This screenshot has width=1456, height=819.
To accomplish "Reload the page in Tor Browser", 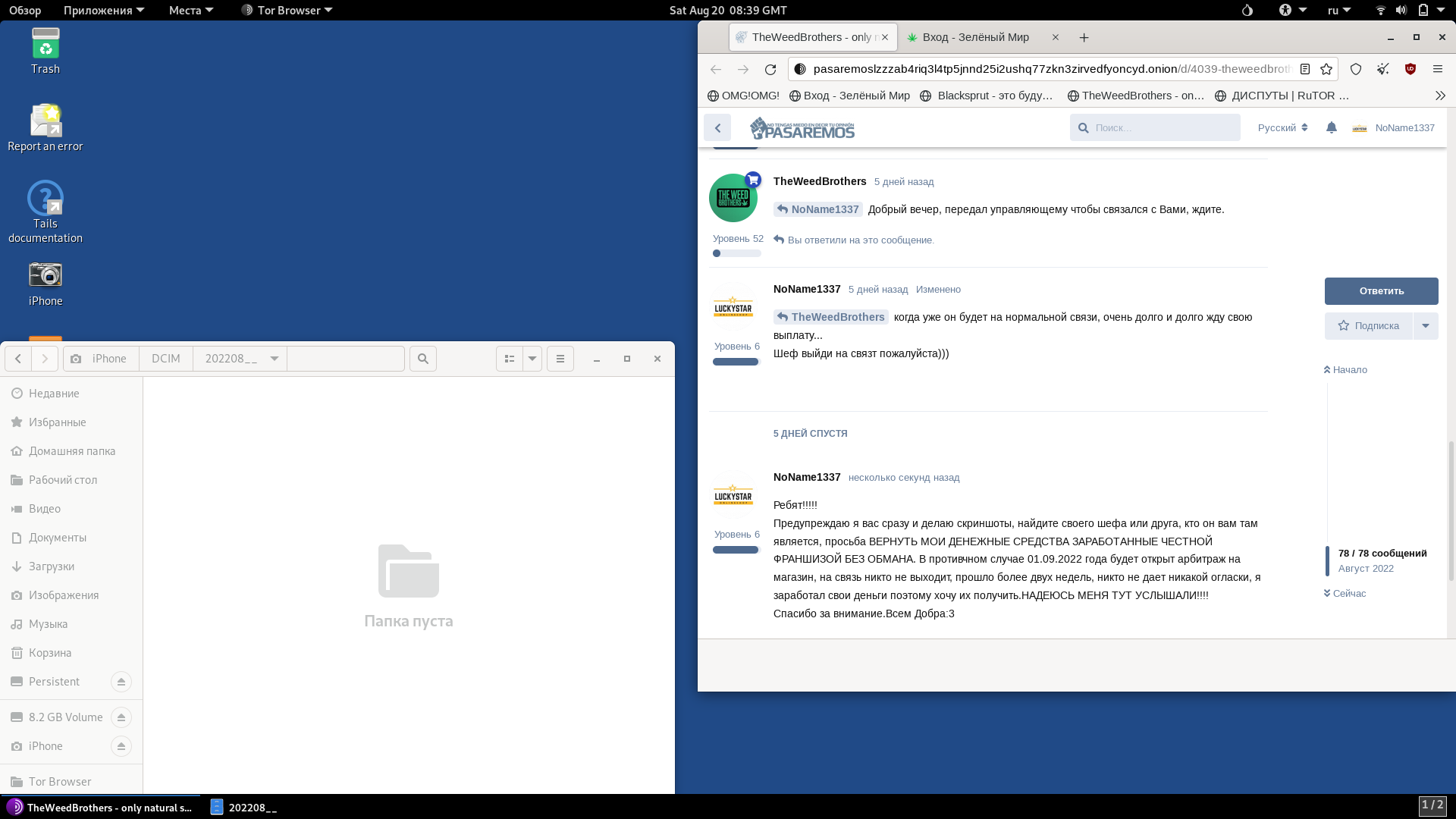I will coord(770,69).
